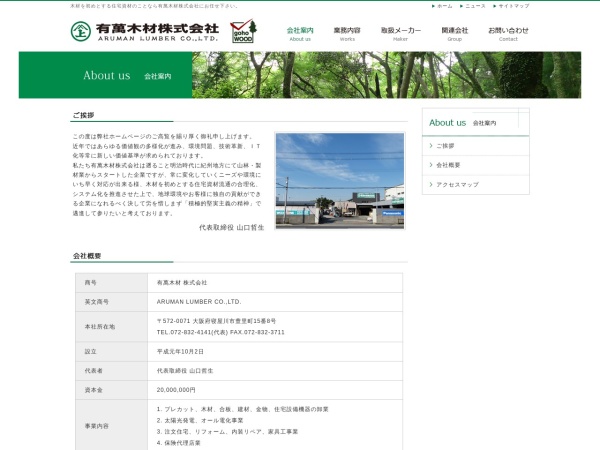Click the 商号 table row label
The width and height of the screenshot is (600, 450).
point(91,283)
